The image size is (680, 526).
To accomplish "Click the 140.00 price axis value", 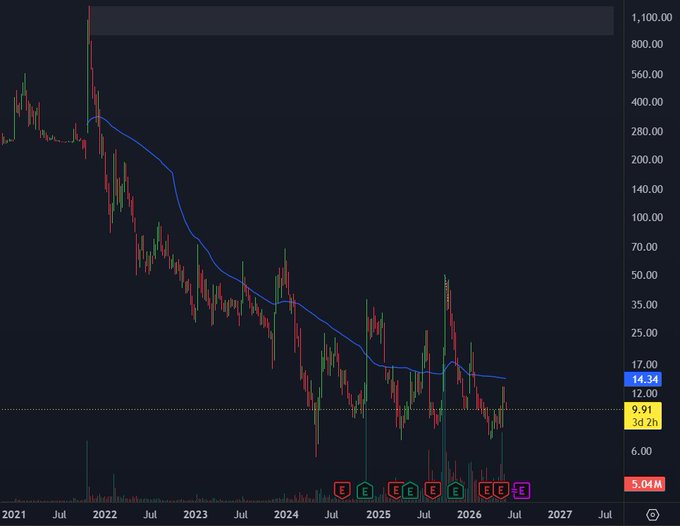I will coord(647,189).
